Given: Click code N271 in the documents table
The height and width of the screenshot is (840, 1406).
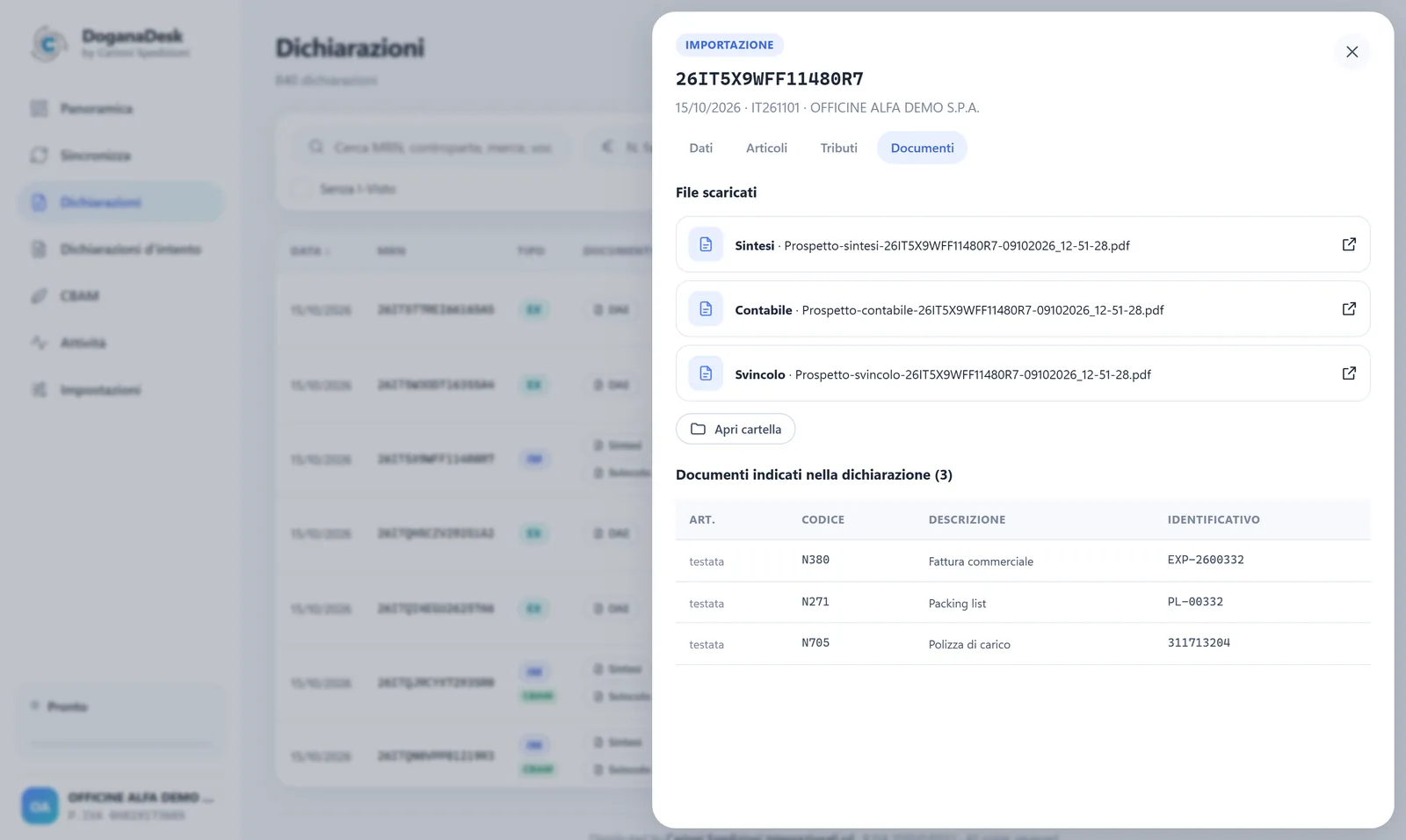Looking at the screenshot, I should [x=815, y=602].
